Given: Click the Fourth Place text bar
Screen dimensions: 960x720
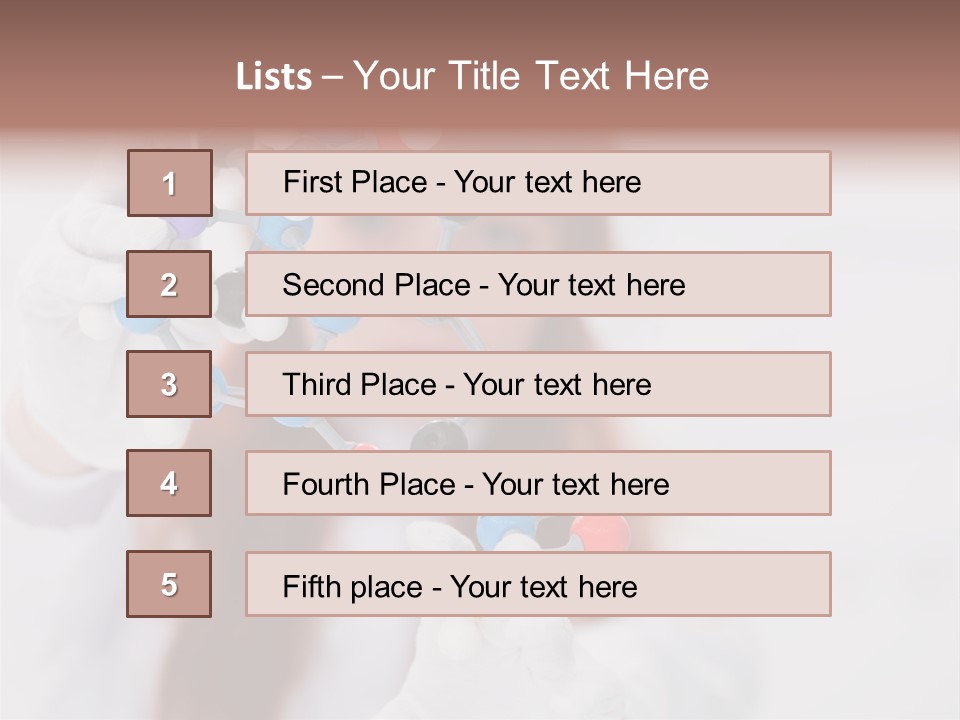Looking at the screenshot, I should pos(538,483).
